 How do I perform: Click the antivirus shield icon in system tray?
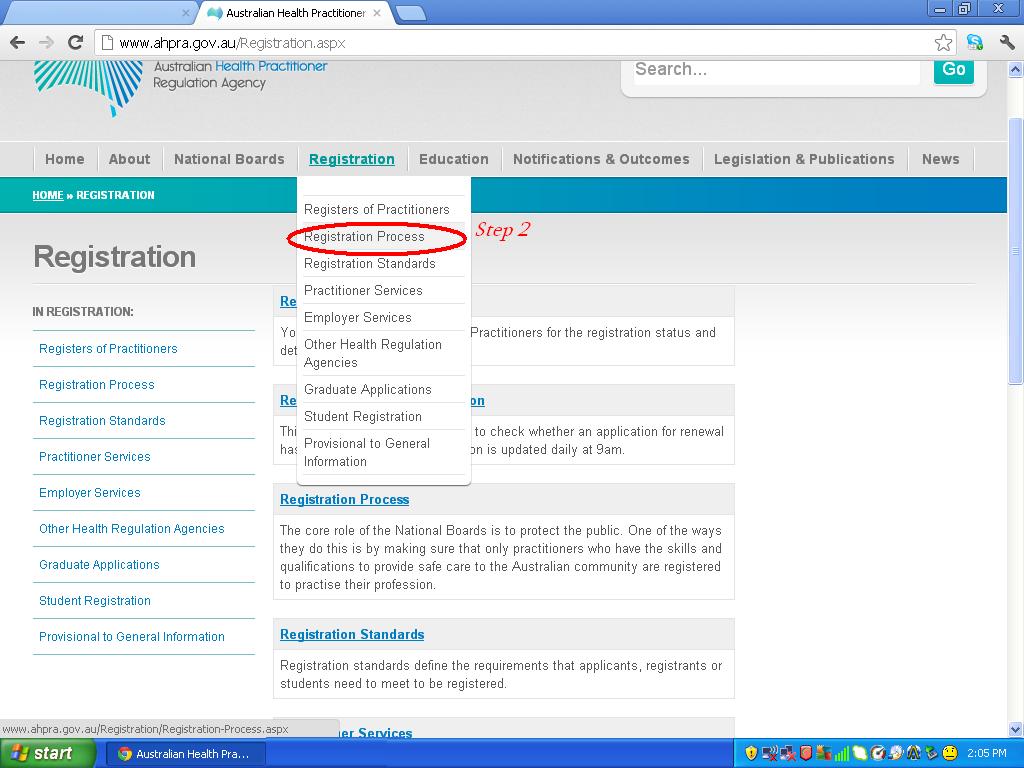pos(805,753)
